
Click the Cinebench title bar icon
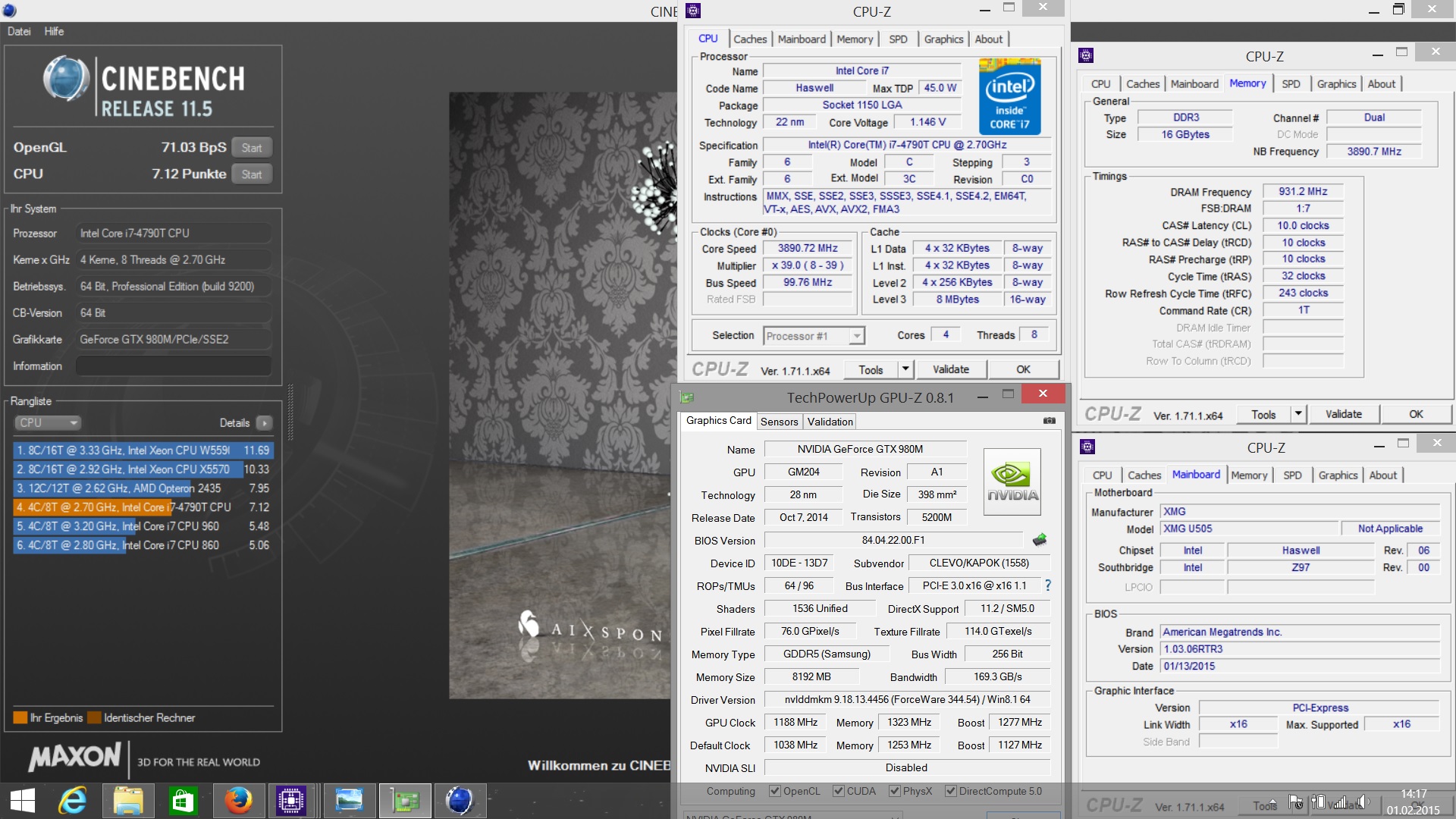point(9,11)
